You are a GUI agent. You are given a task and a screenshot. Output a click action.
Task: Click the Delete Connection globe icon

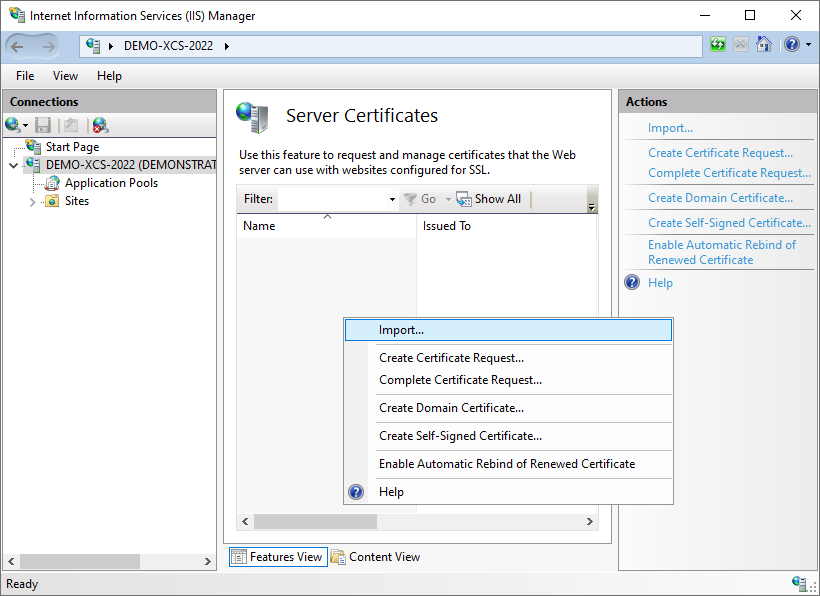tap(100, 125)
